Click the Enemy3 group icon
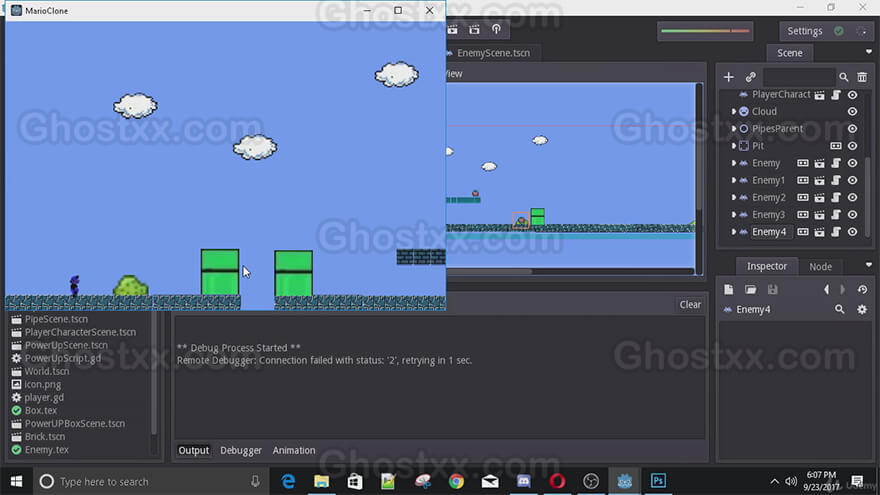880x495 pixels. click(x=803, y=215)
